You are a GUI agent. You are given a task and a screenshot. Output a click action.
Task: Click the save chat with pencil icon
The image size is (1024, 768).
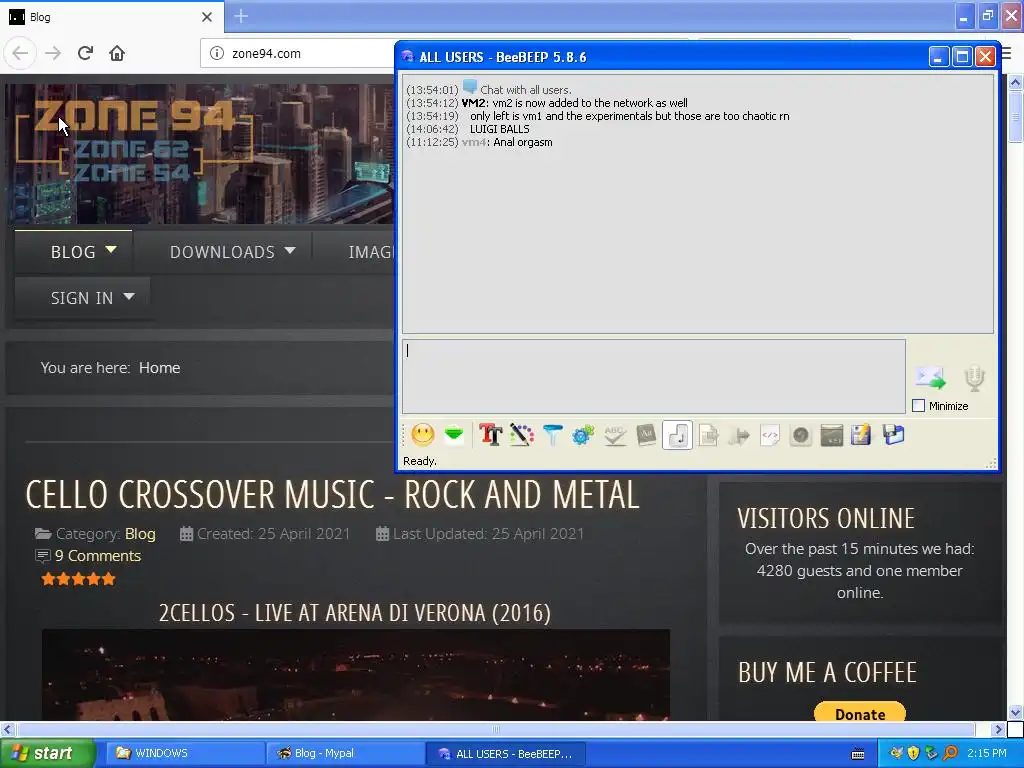861,435
